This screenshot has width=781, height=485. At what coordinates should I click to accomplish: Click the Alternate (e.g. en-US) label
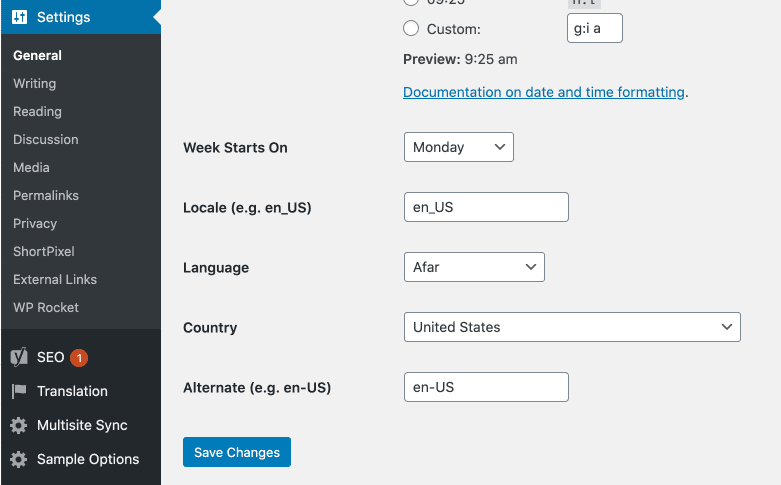coord(257,387)
